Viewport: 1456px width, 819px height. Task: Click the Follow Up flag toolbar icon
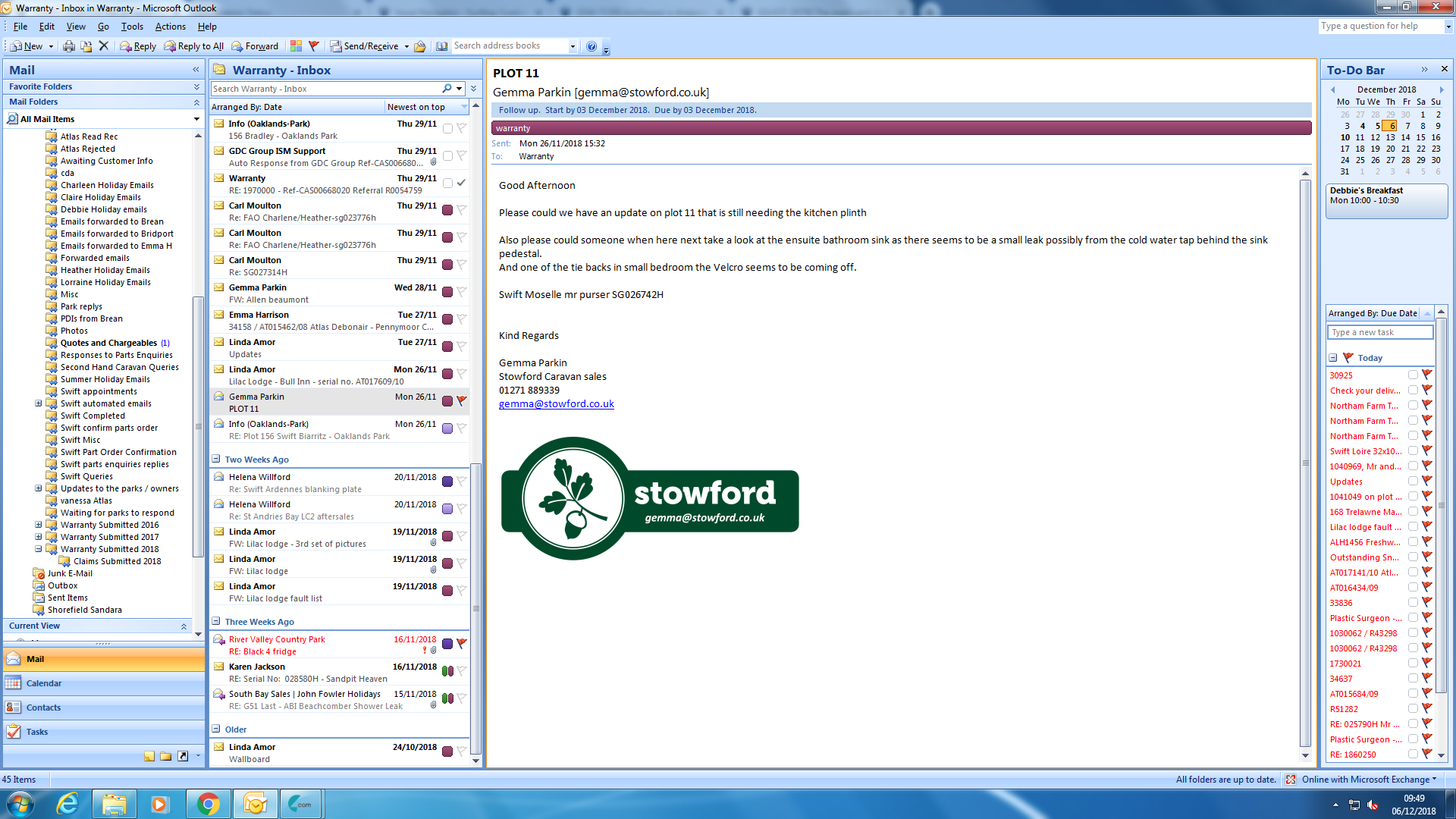pos(314,46)
